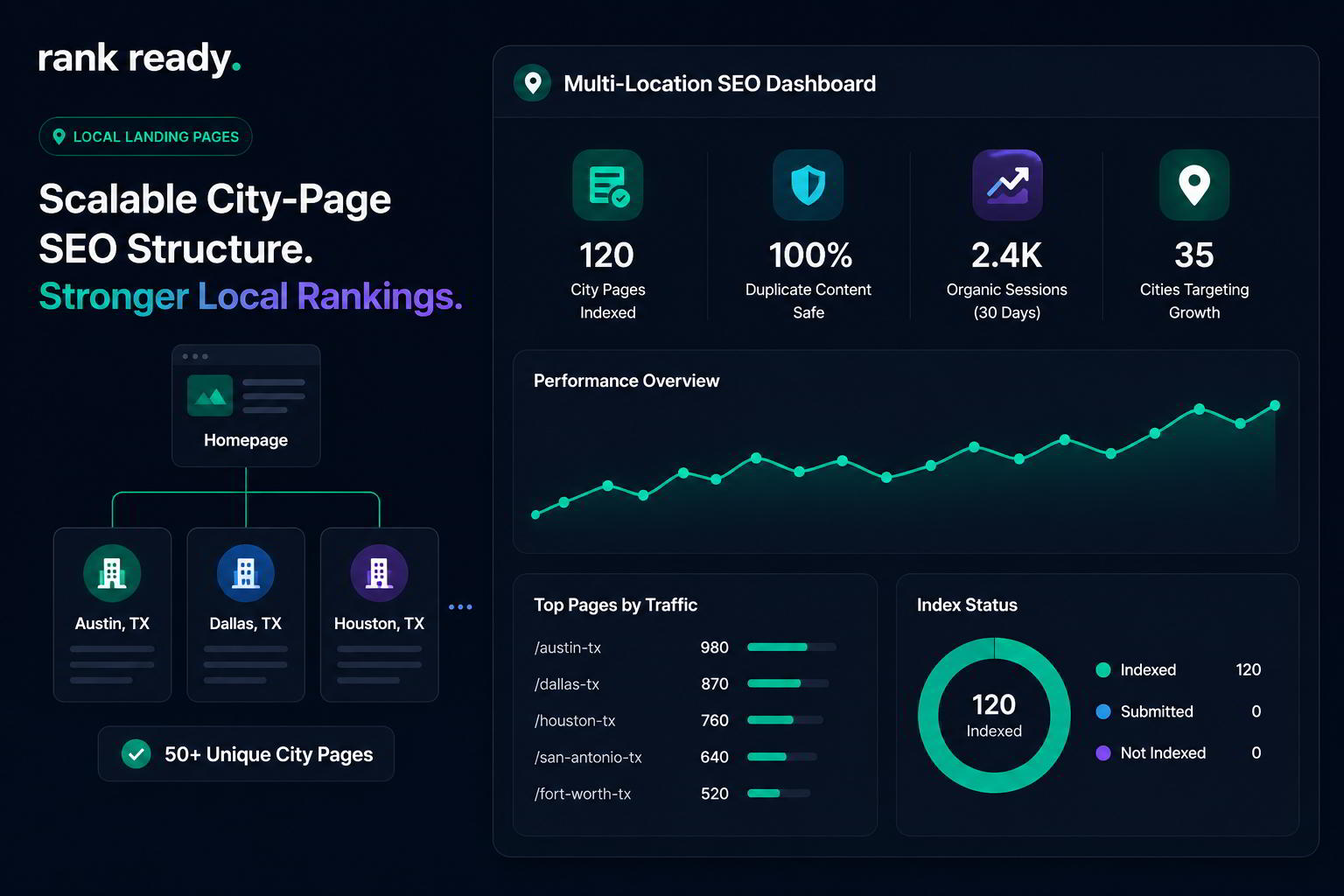This screenshot has height=896, width=1344.
Task: Click the location pin icon beside Multi-Location SEO Dashboard
Action: (x=532, y=83)
